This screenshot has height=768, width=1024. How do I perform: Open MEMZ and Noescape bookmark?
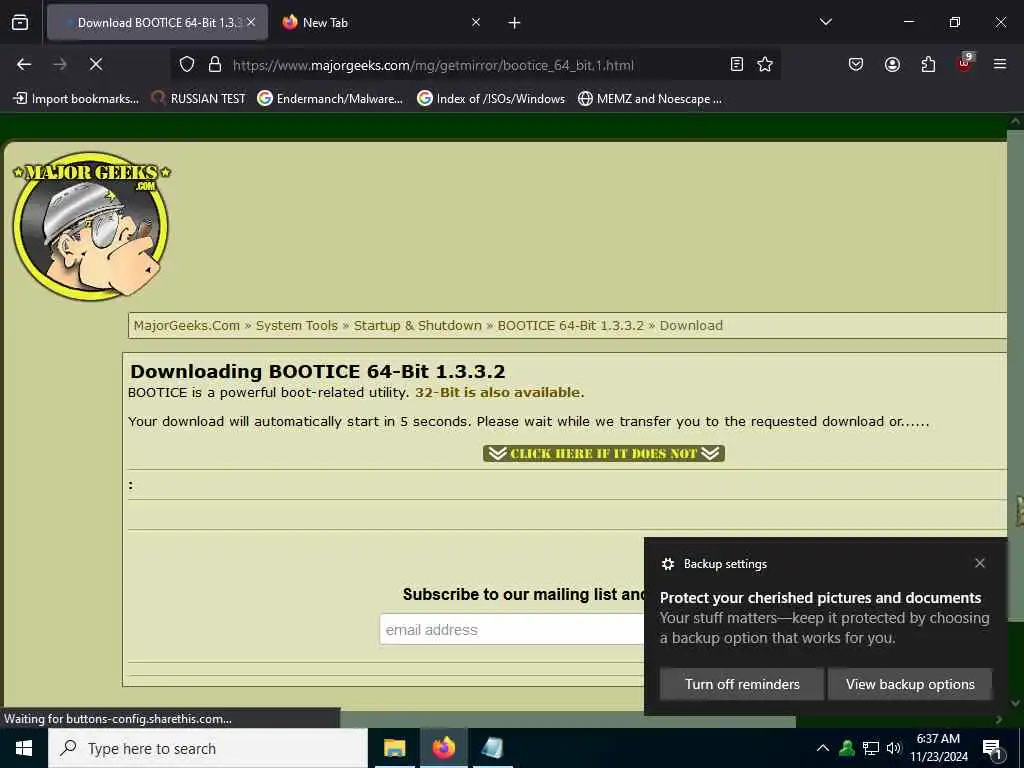[650, 99]
